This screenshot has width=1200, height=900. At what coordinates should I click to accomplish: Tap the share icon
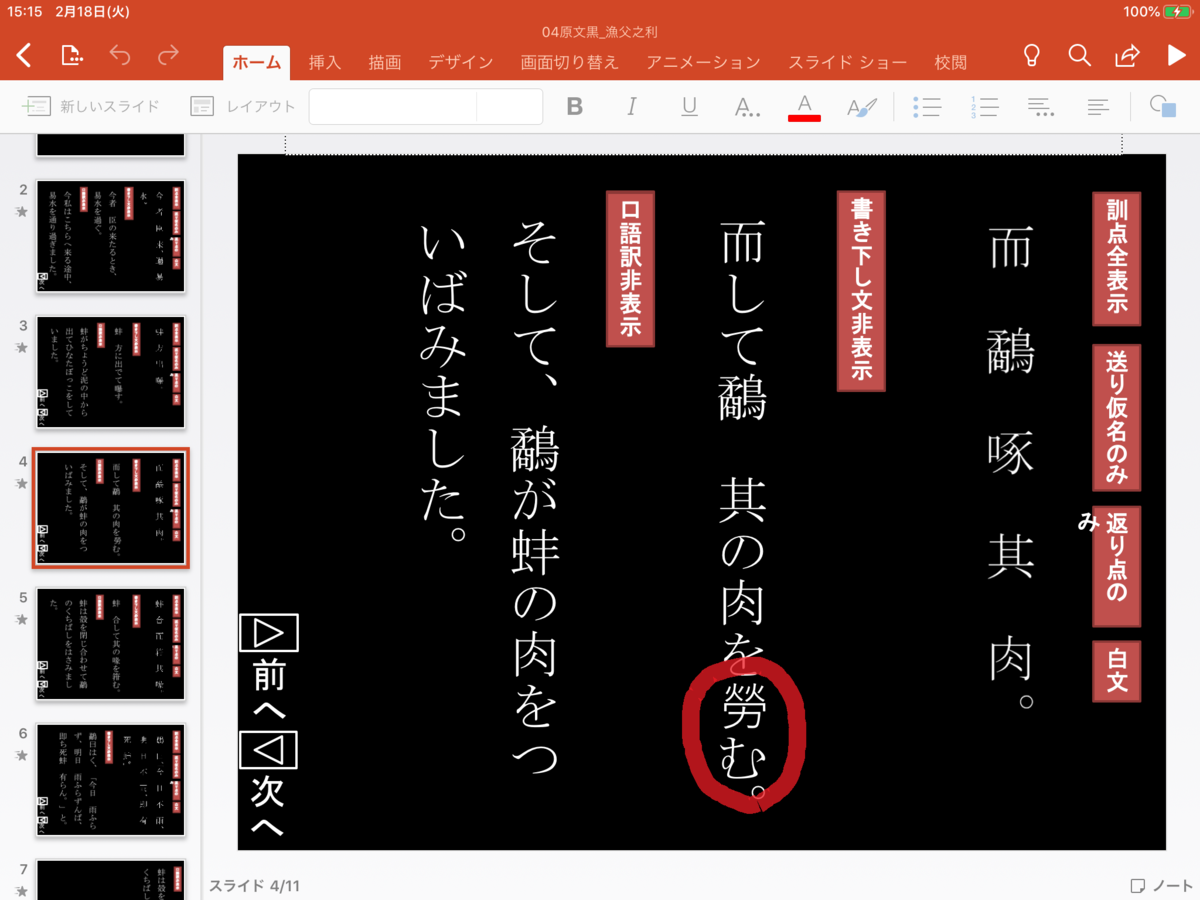[x=1127, y=55]
